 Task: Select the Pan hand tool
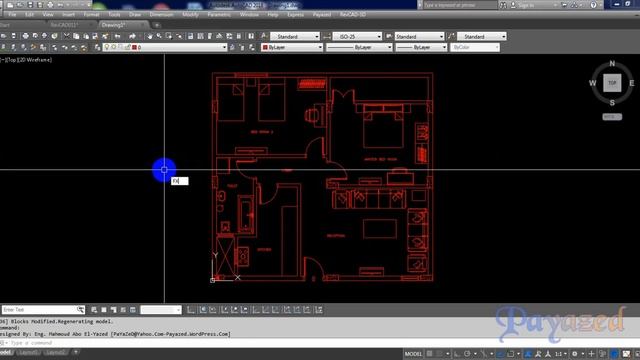150,36
